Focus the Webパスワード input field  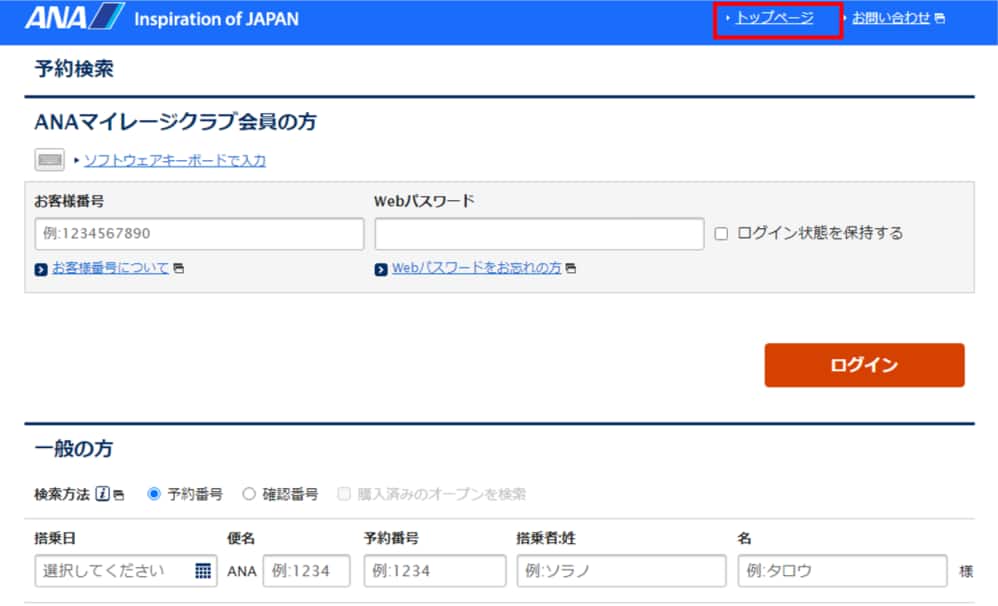click(x=539, y=234)
